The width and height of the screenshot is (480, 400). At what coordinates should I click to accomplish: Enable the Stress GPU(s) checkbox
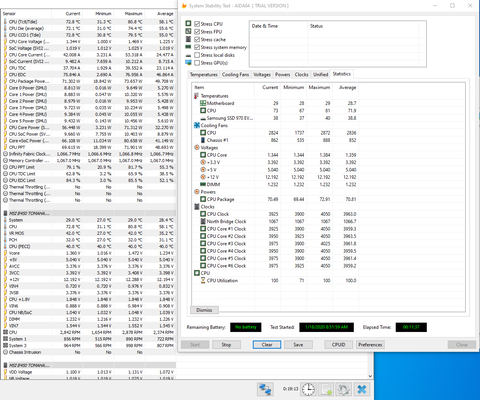point(197,63)
